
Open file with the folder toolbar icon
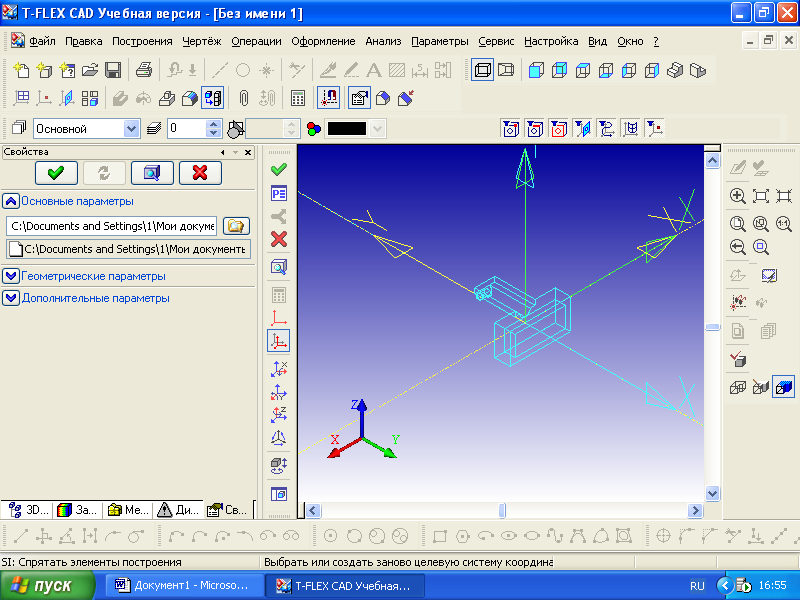click(x=90, y=70)
